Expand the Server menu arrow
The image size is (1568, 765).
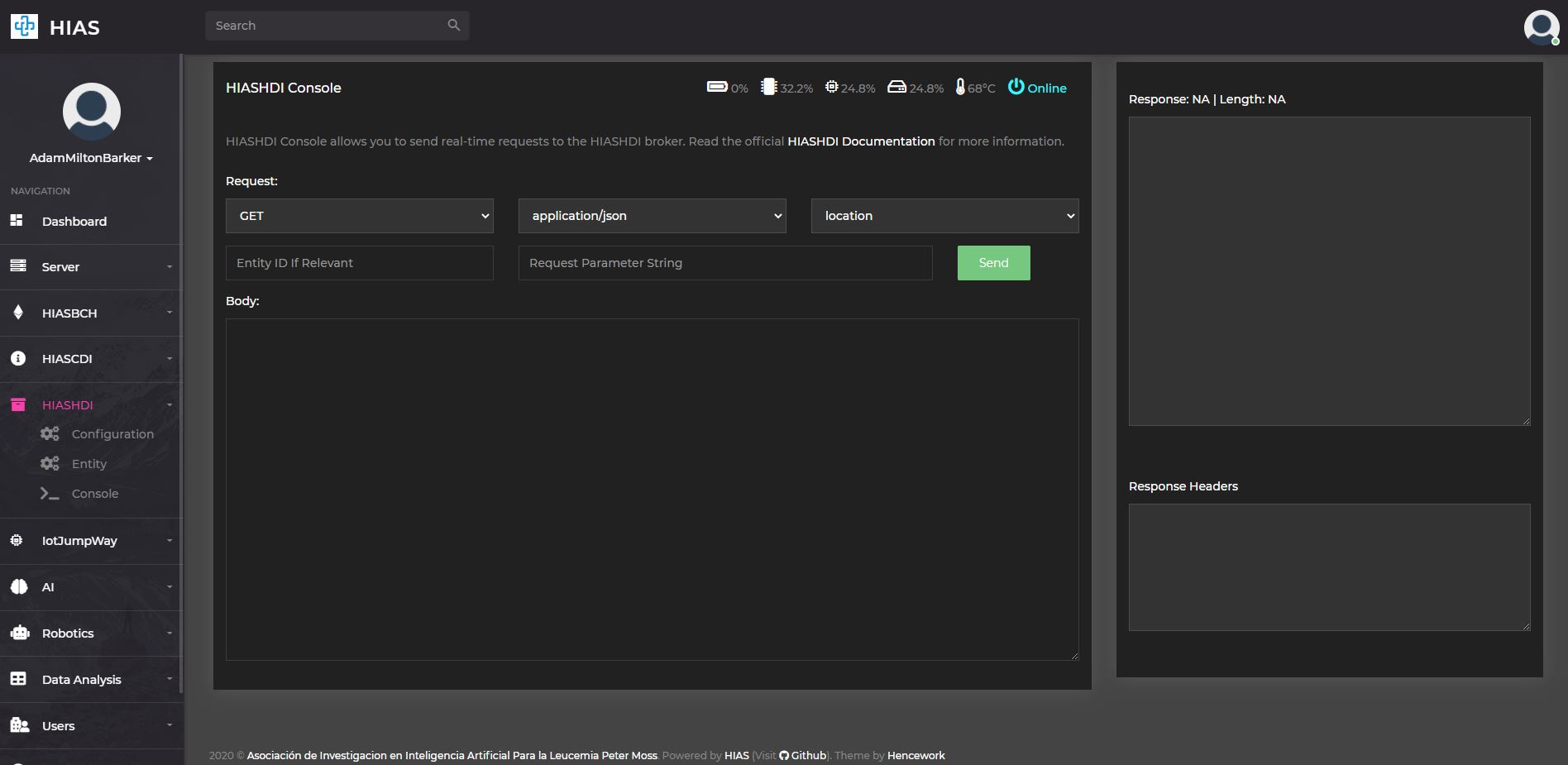170,267
